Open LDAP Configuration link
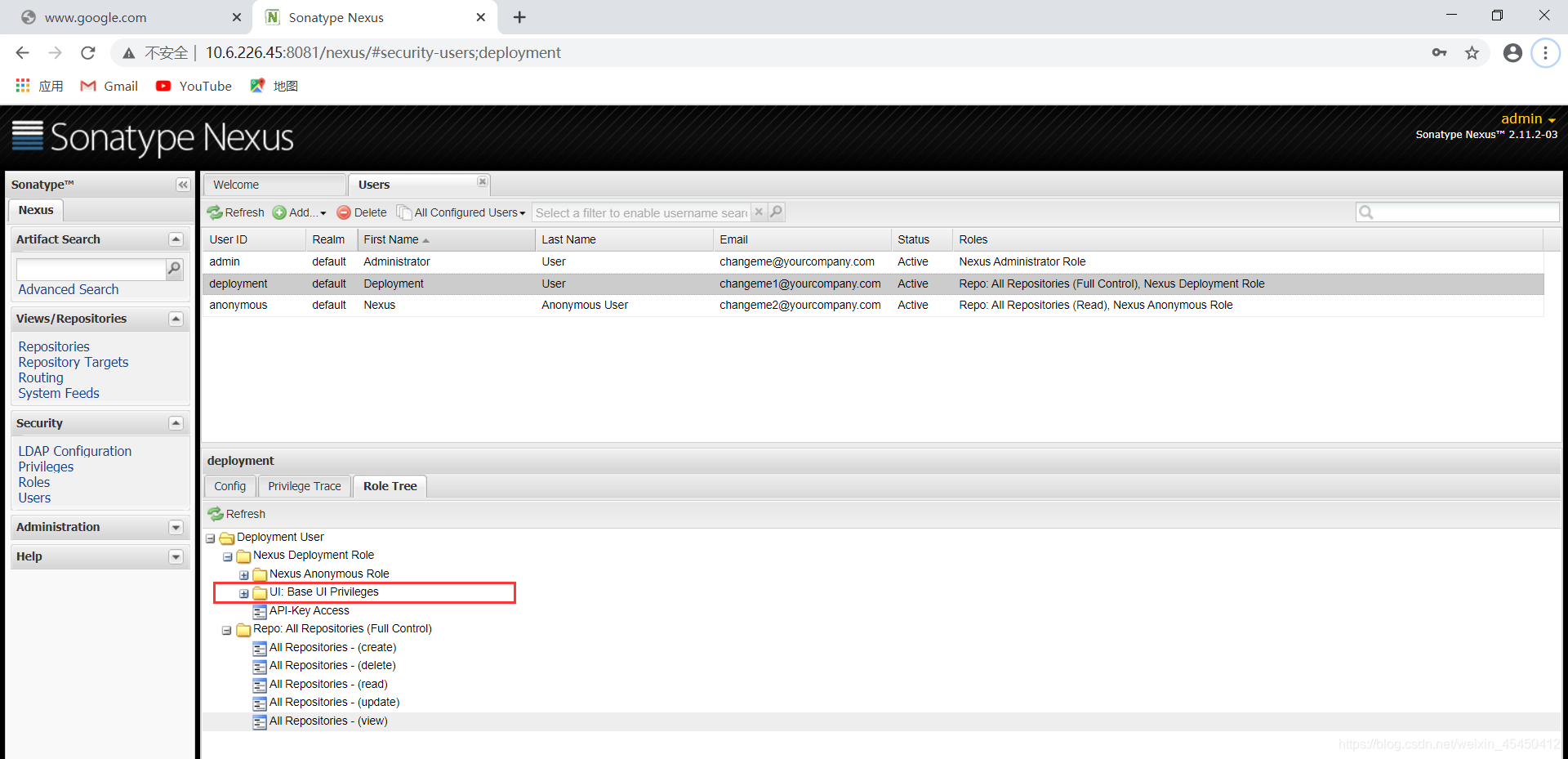The height and width of the screenshot is (759, 1568). click(x=75, y=451)
